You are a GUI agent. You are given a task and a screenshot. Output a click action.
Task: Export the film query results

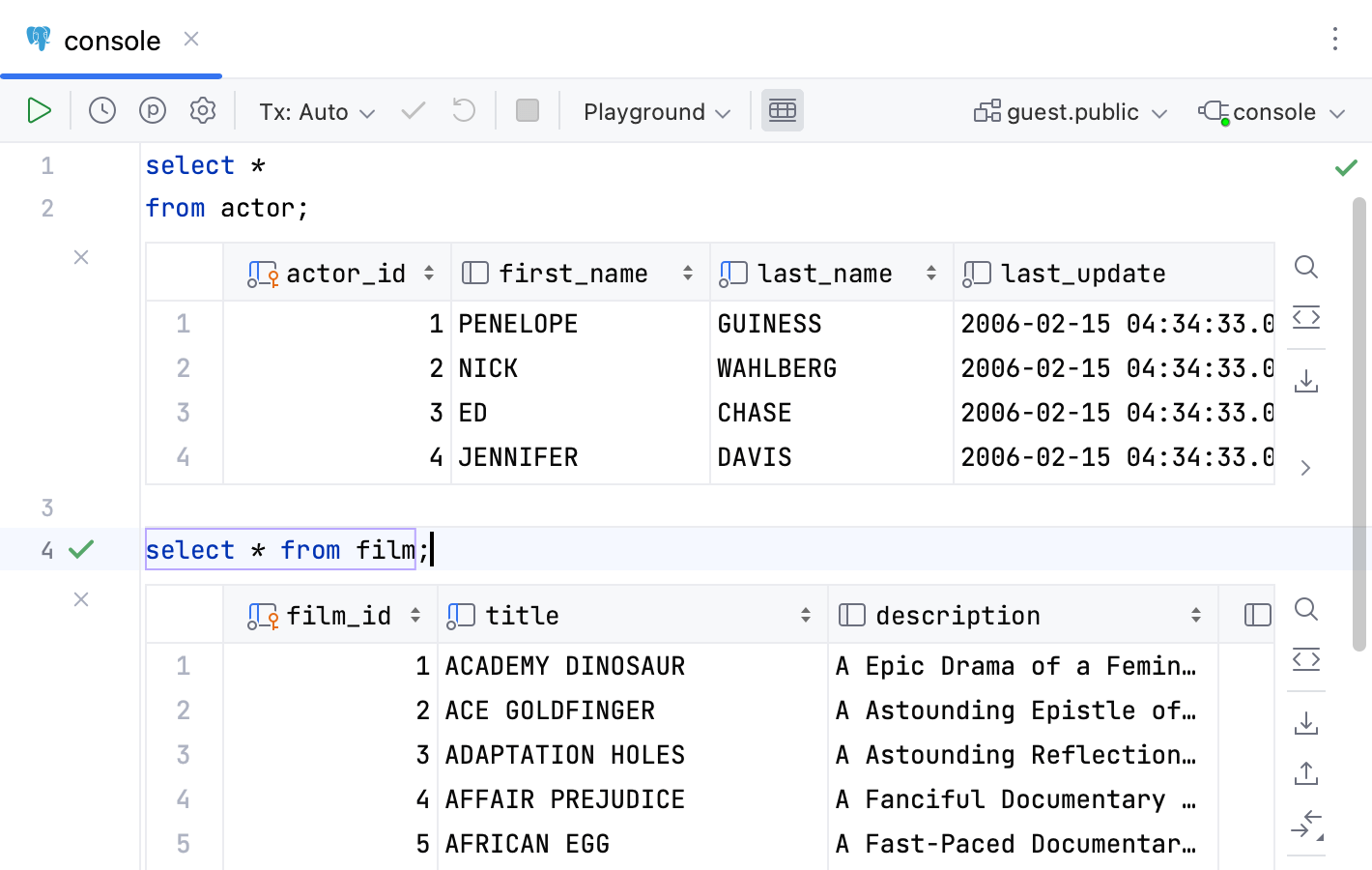point(1306,722)
